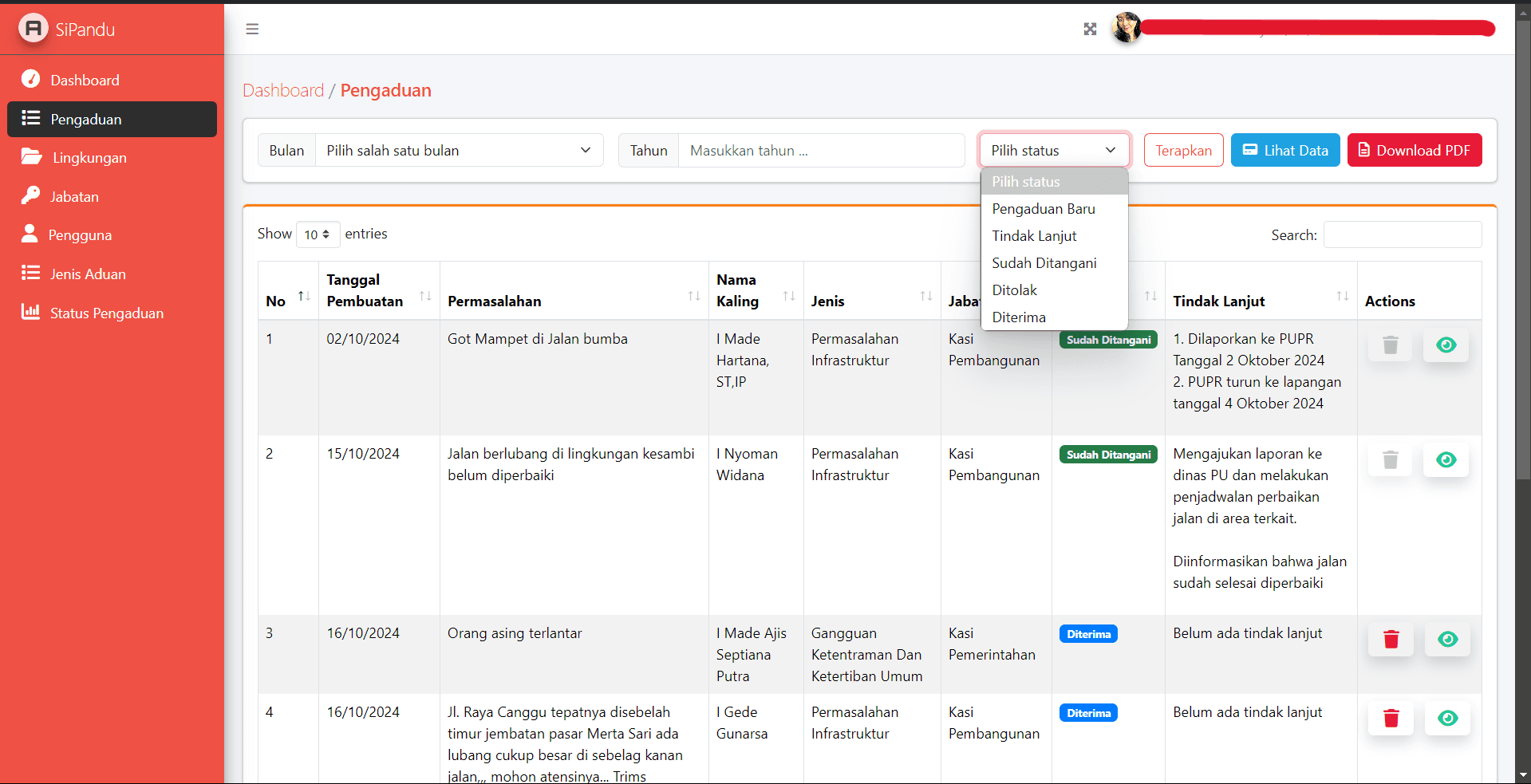1531x784 pixels.
Task: Select Tindak Lanjut status option
Action: pos(1054,236)
